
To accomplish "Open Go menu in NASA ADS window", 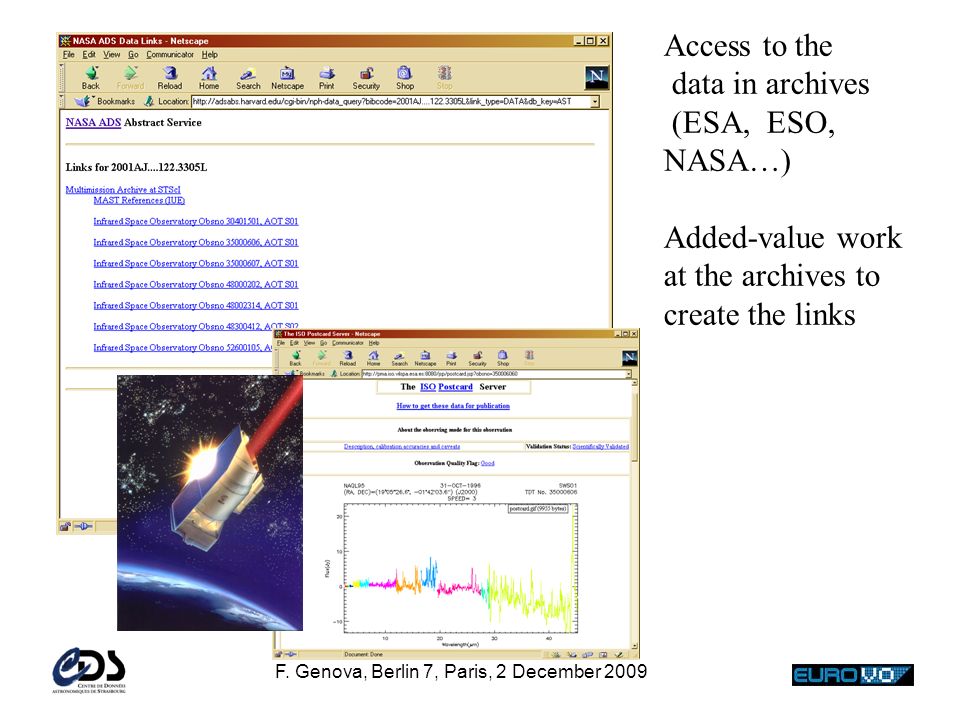I will coord(133,54).
